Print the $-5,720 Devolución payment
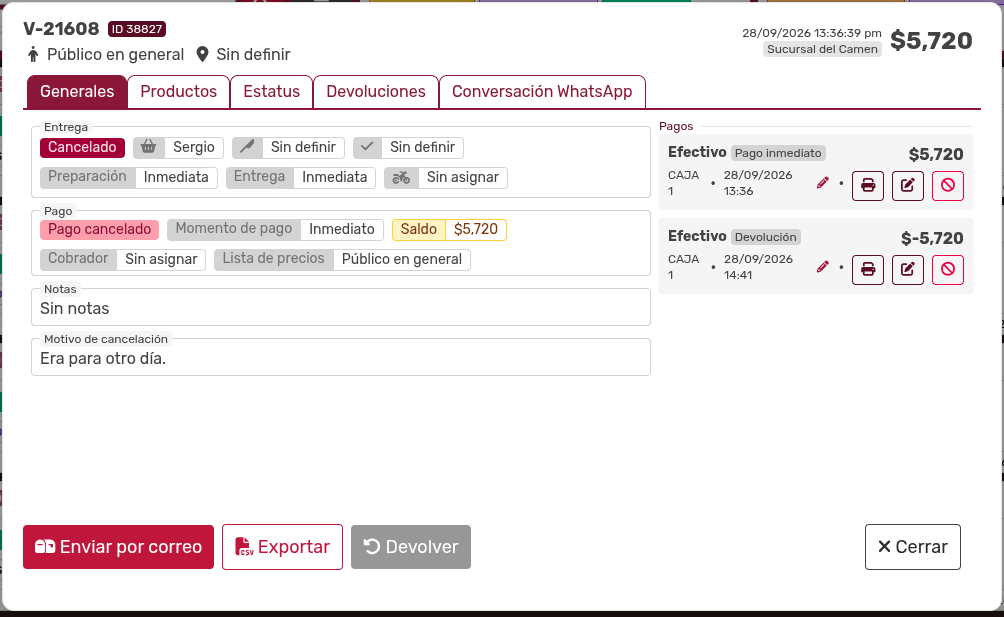The image size is (1004, 617). tap(868, 269)
